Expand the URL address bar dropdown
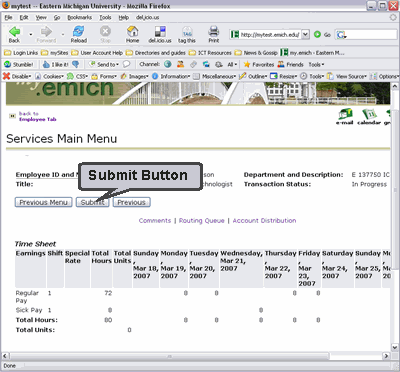The height and width of the screenshot is (372, 400). (305, 34)
